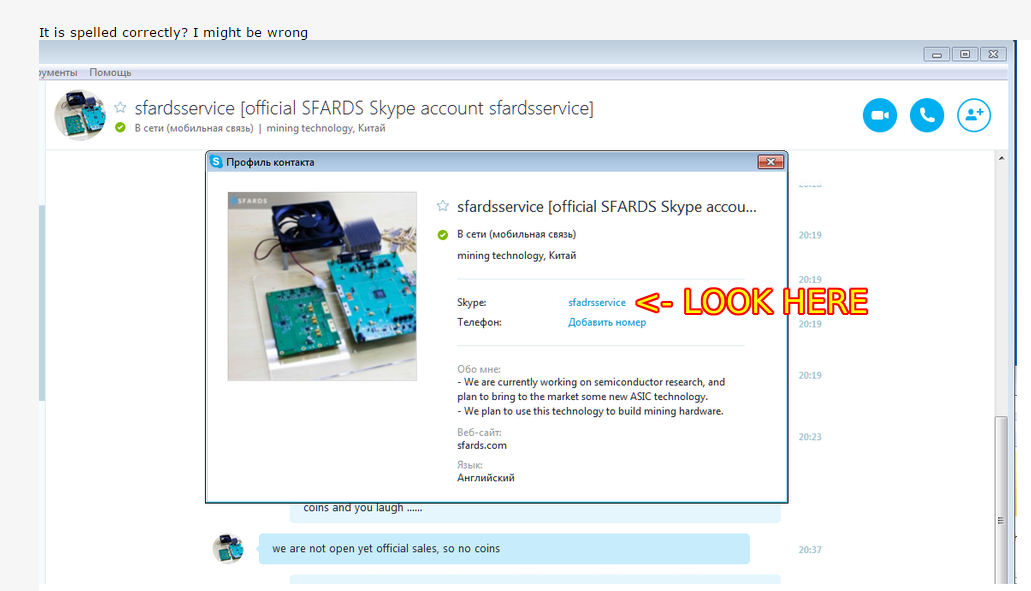Grab the chat scrollbar thumb
Viewport: 1031px width, 591px height.
(x=1001, y=498)
